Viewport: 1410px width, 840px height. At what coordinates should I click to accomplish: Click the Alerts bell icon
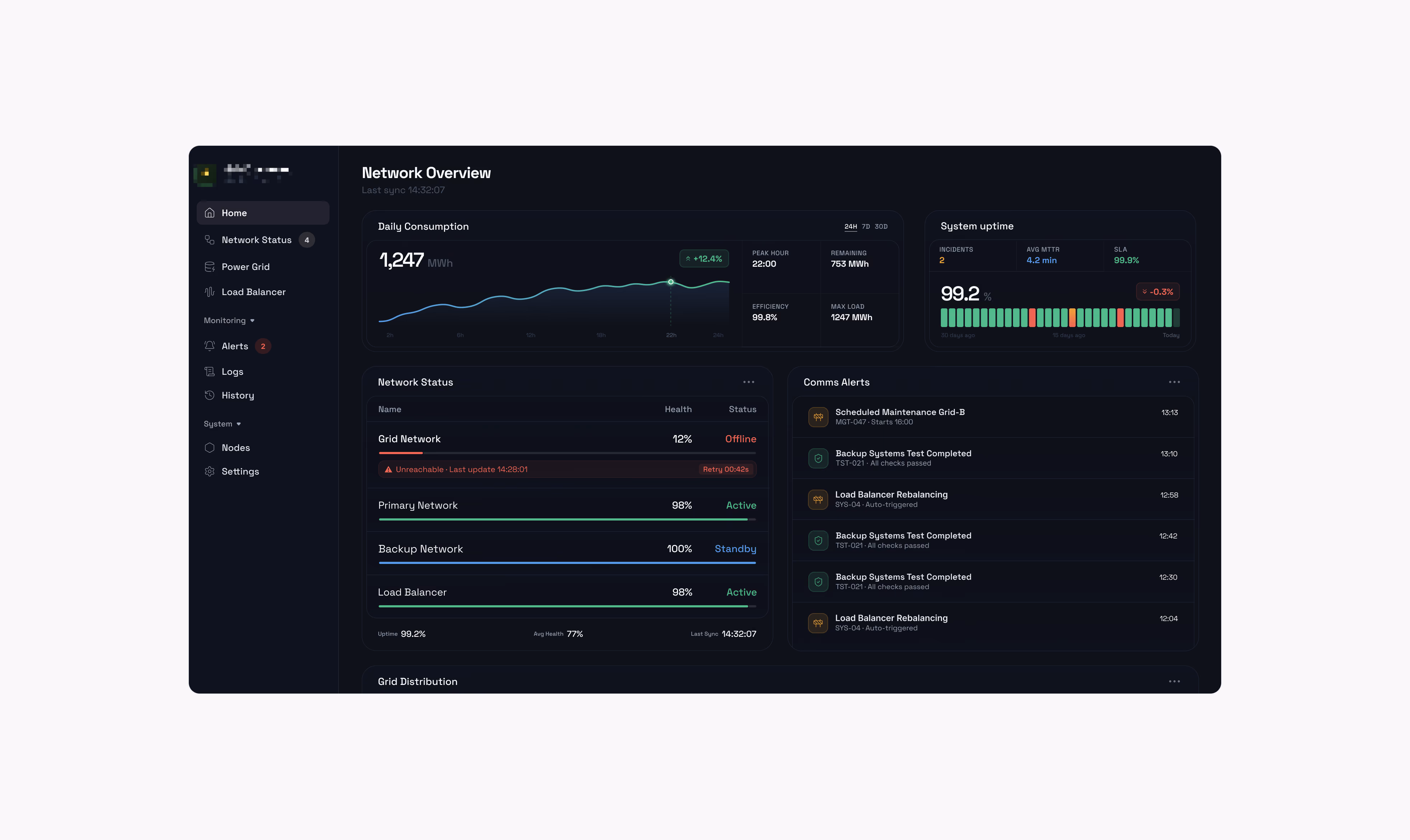coord(209,346)
